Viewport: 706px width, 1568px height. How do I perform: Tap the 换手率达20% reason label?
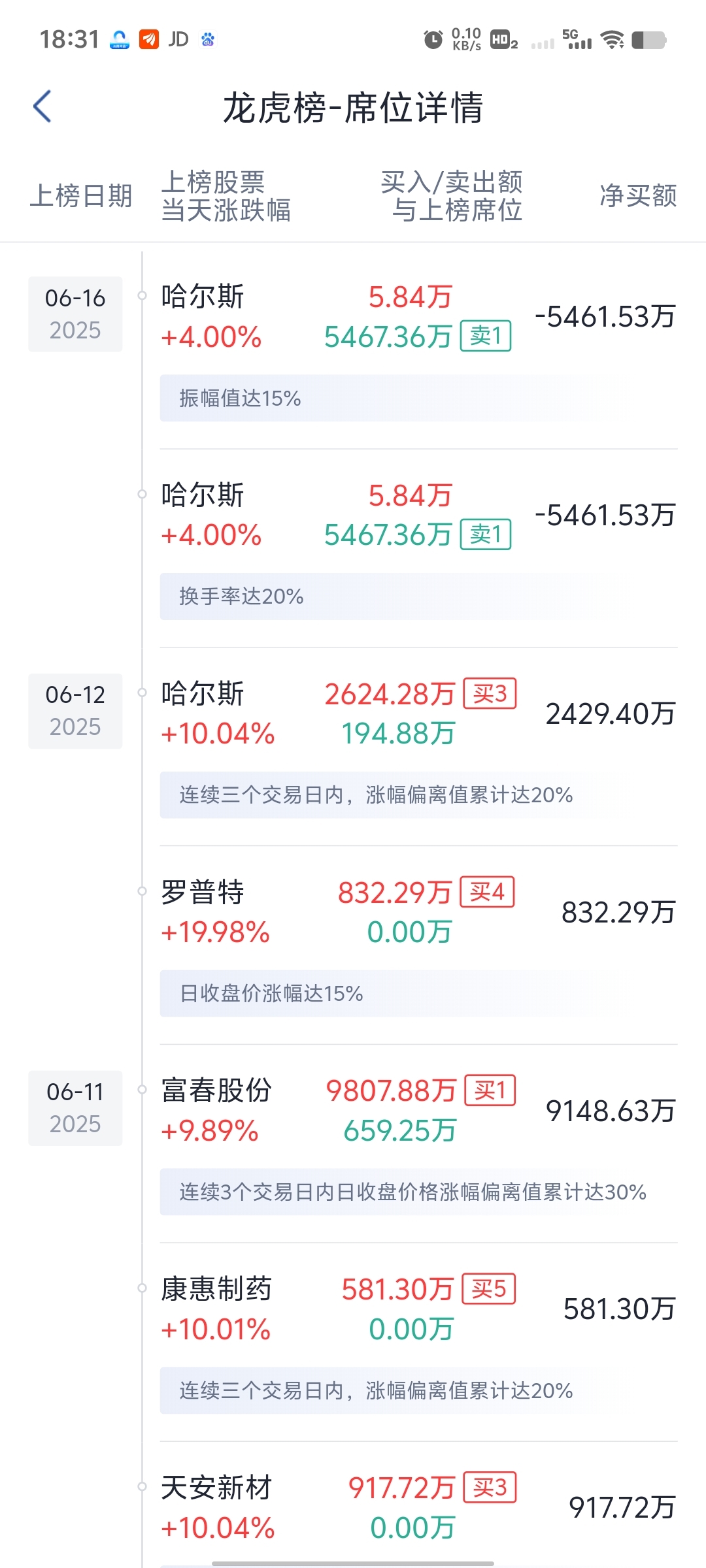tap(241, 596)
